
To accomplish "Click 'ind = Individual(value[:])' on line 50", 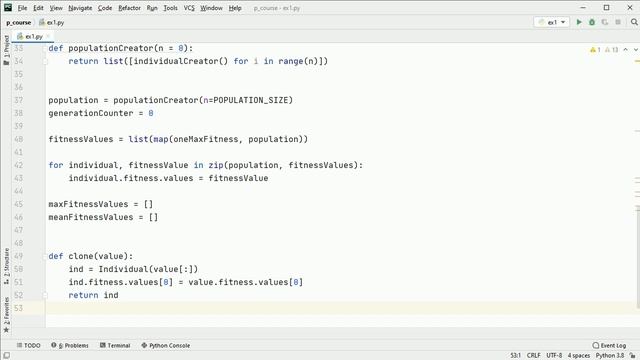I will tap(133, 269).
